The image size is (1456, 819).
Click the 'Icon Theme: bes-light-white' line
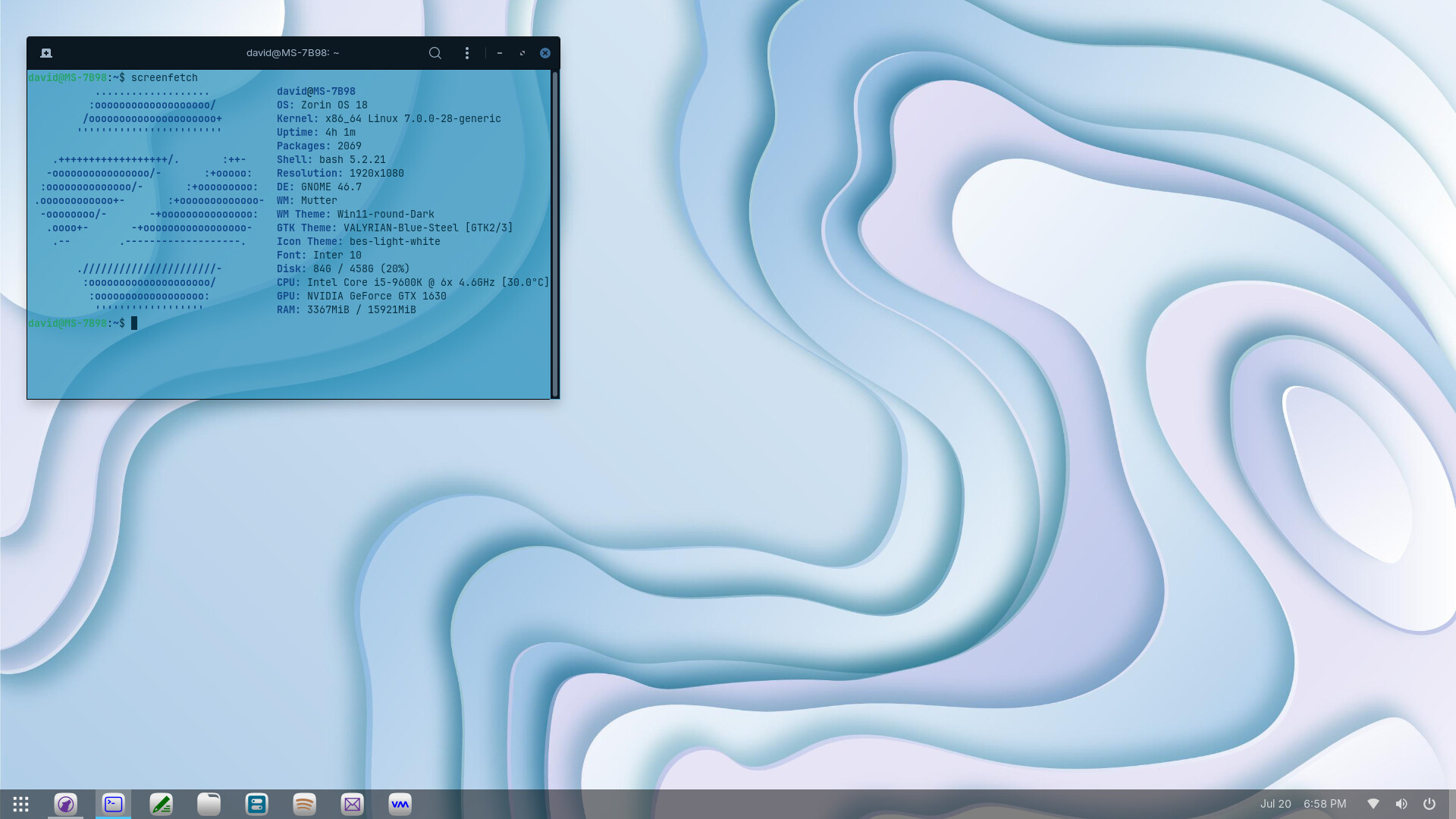(359, 242)
